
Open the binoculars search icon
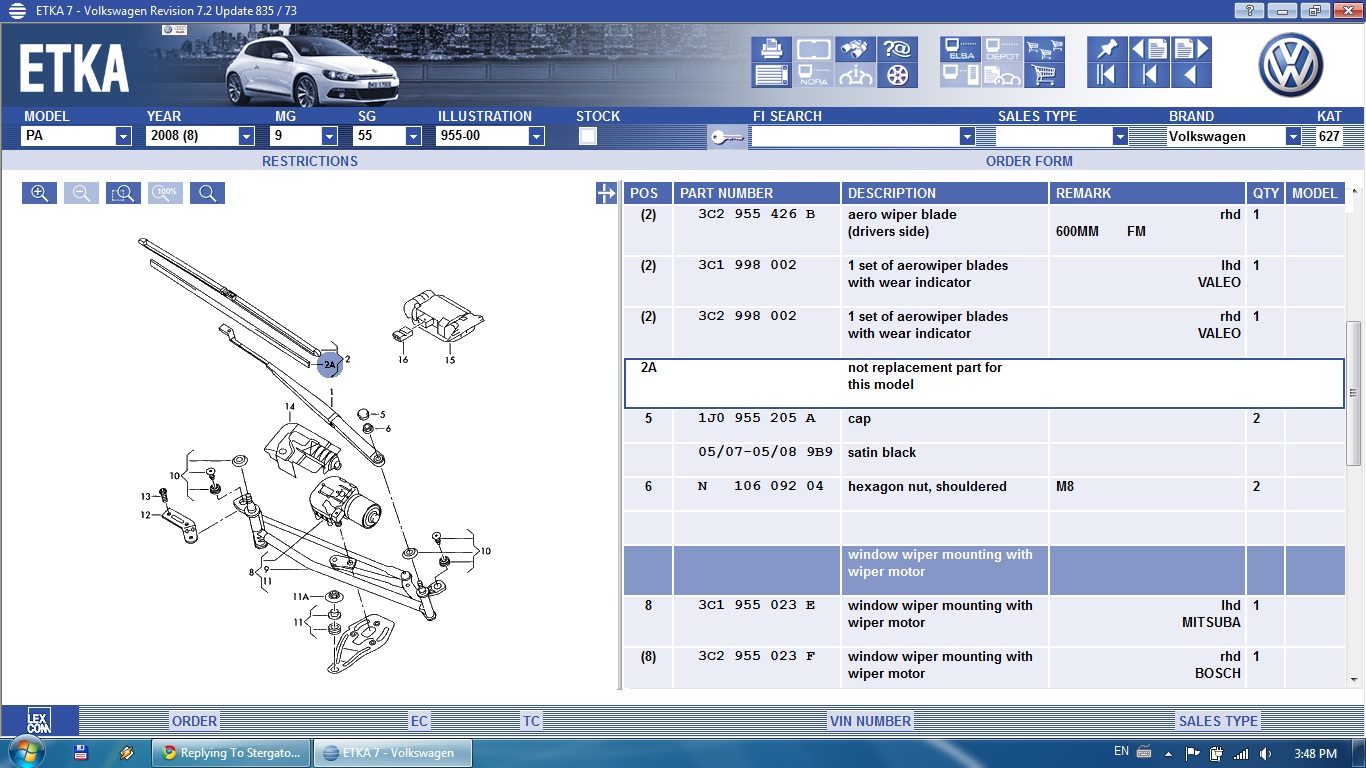[x=855, y=49]
